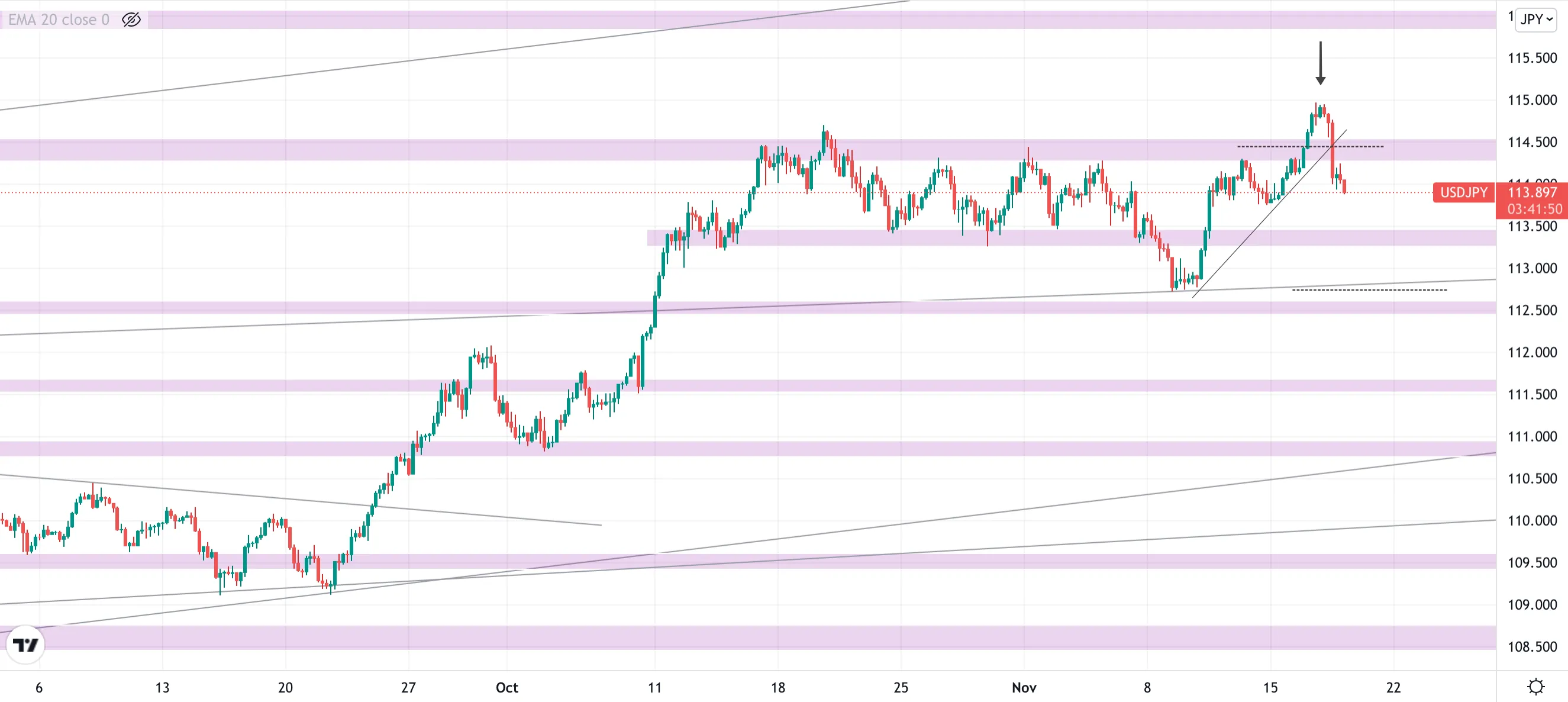The image size is (1568, 702).
Task: Click the 114.500 price axis label
Action: pyautogui.click(x=1532, y=142)
